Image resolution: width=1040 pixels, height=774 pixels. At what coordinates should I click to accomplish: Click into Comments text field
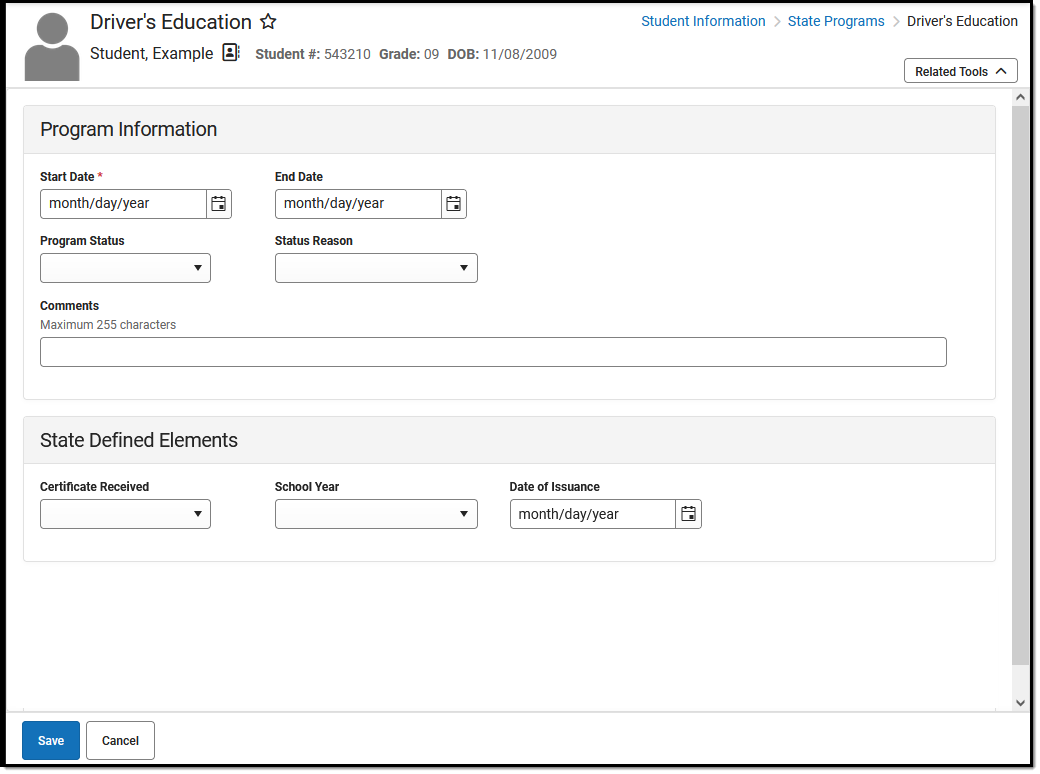[493, 352]
